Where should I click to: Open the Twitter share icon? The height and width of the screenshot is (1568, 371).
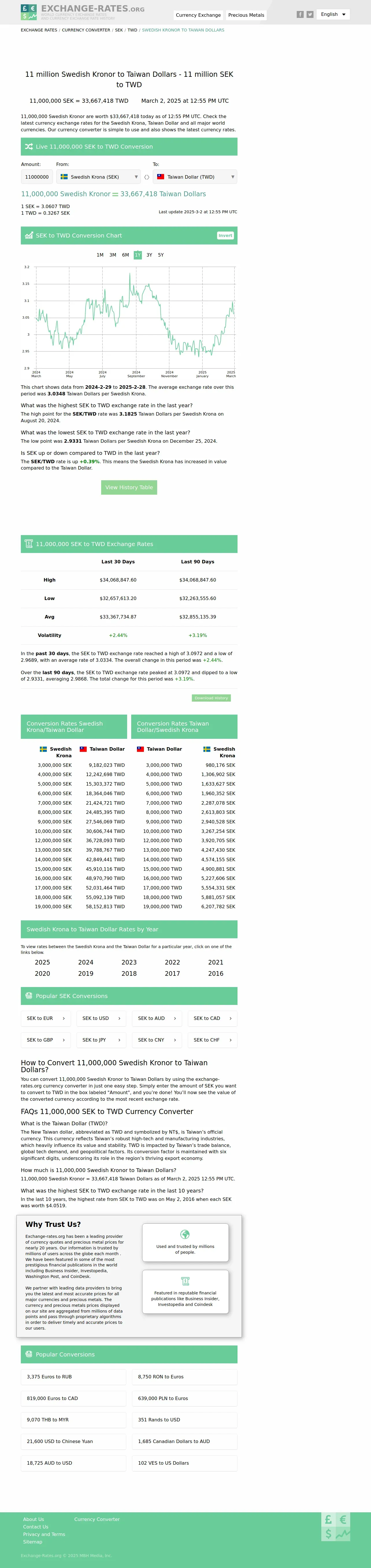tap(310, 14)
